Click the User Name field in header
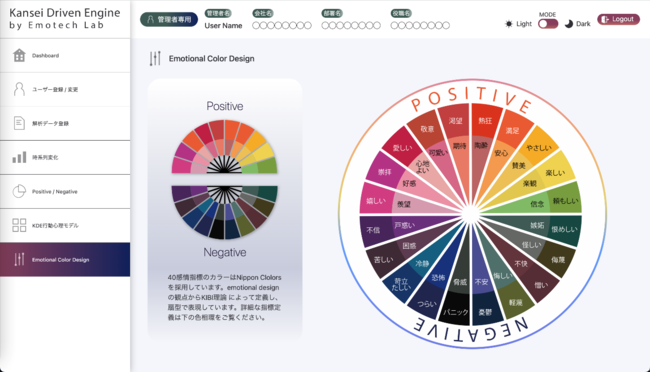650x372 pixels. coord(223,26)
